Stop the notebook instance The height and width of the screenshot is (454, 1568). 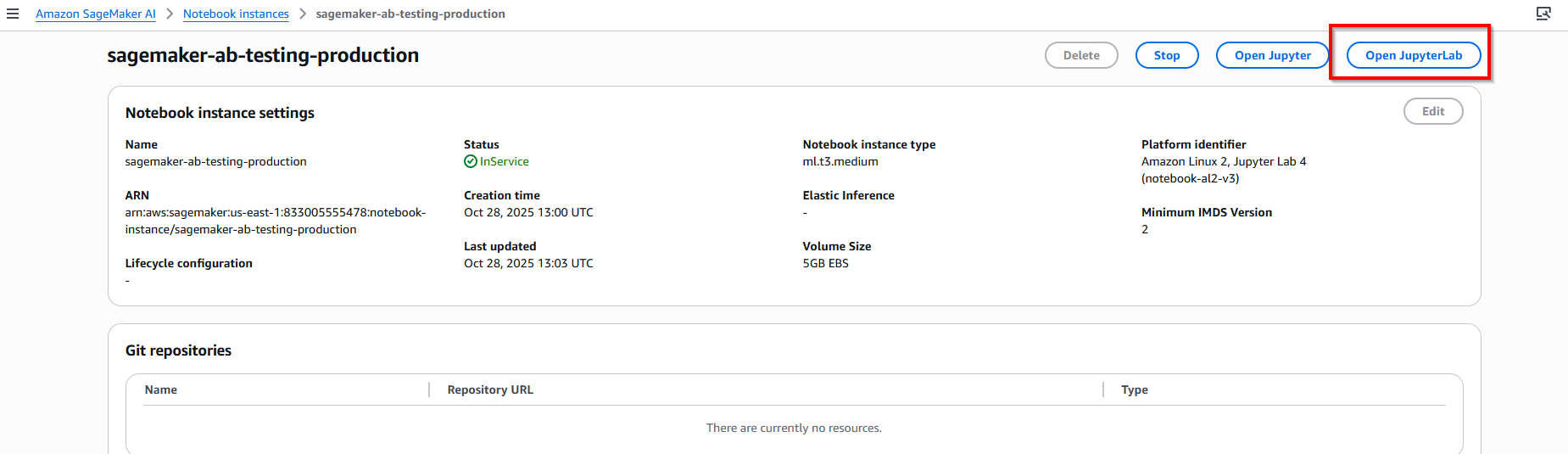tap(1166, 55)
